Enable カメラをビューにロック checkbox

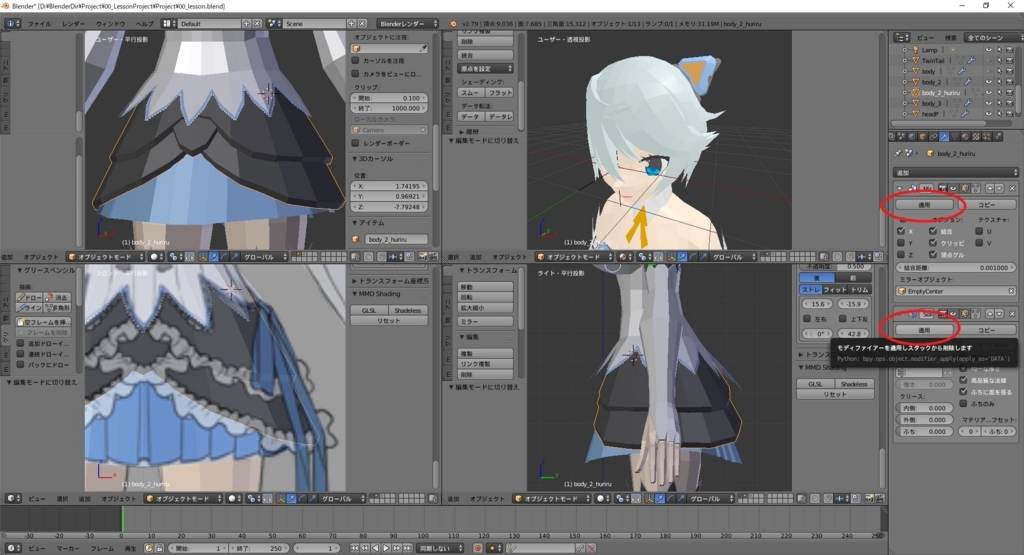(x=356, y=74)
